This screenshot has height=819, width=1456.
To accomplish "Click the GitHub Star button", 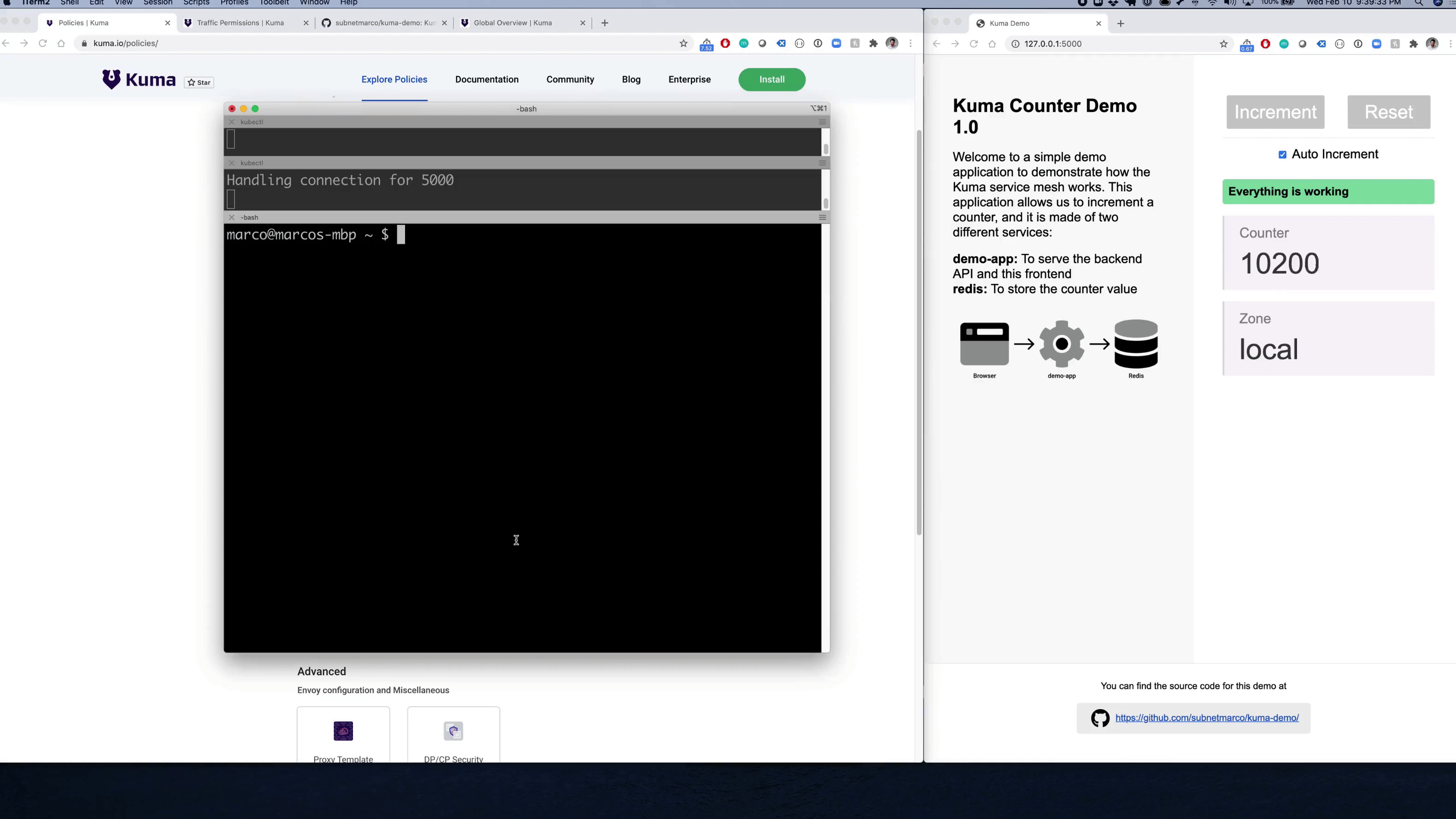I will pyautogui.click(x=199, y=82).
